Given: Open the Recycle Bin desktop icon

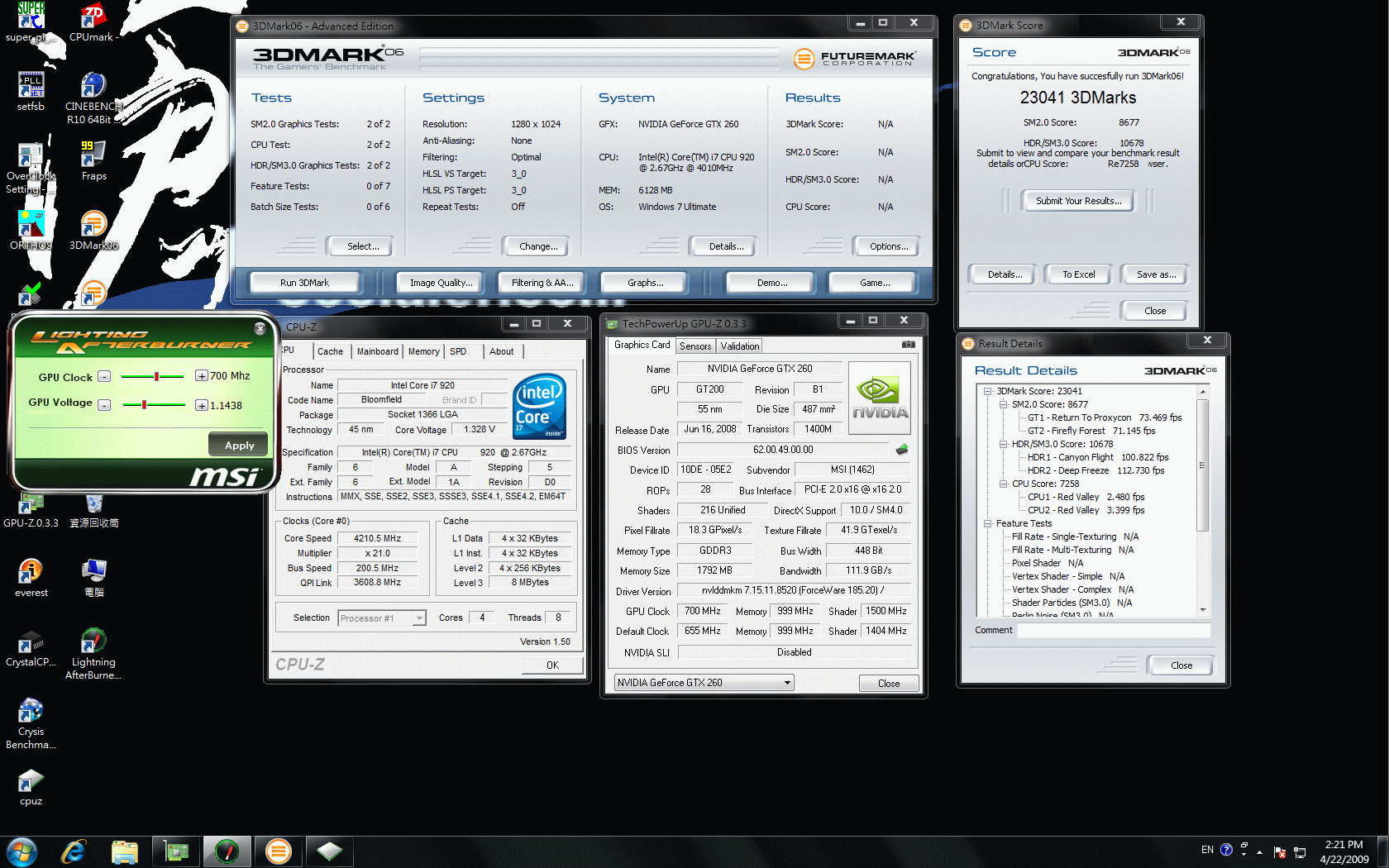Looking at the screenshot, I should point(93,511).
